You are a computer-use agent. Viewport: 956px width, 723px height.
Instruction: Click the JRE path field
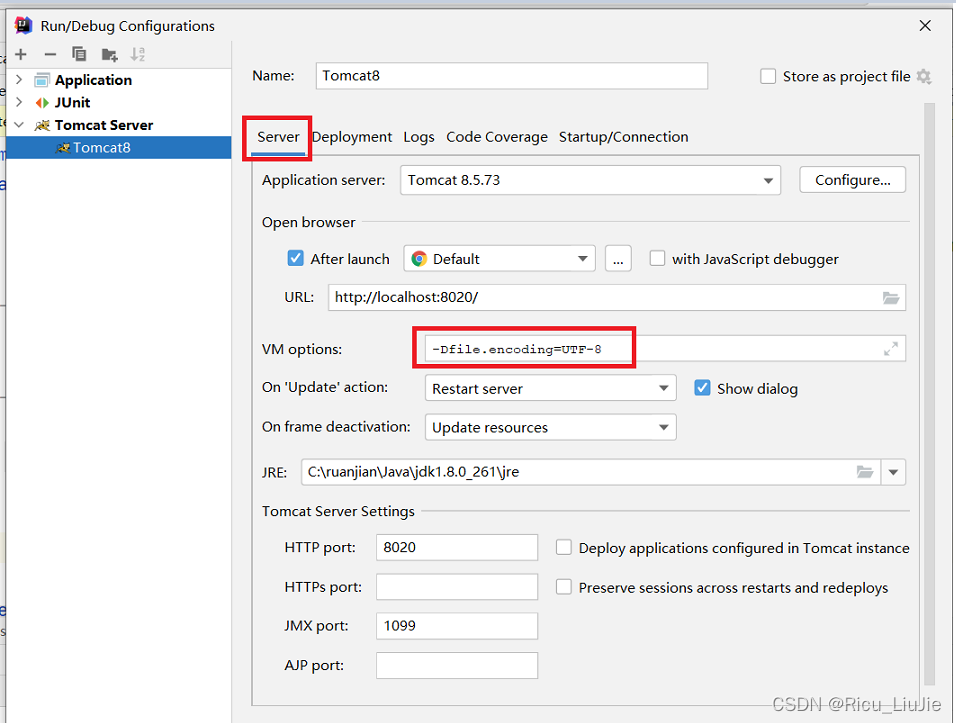click(590, 472)
